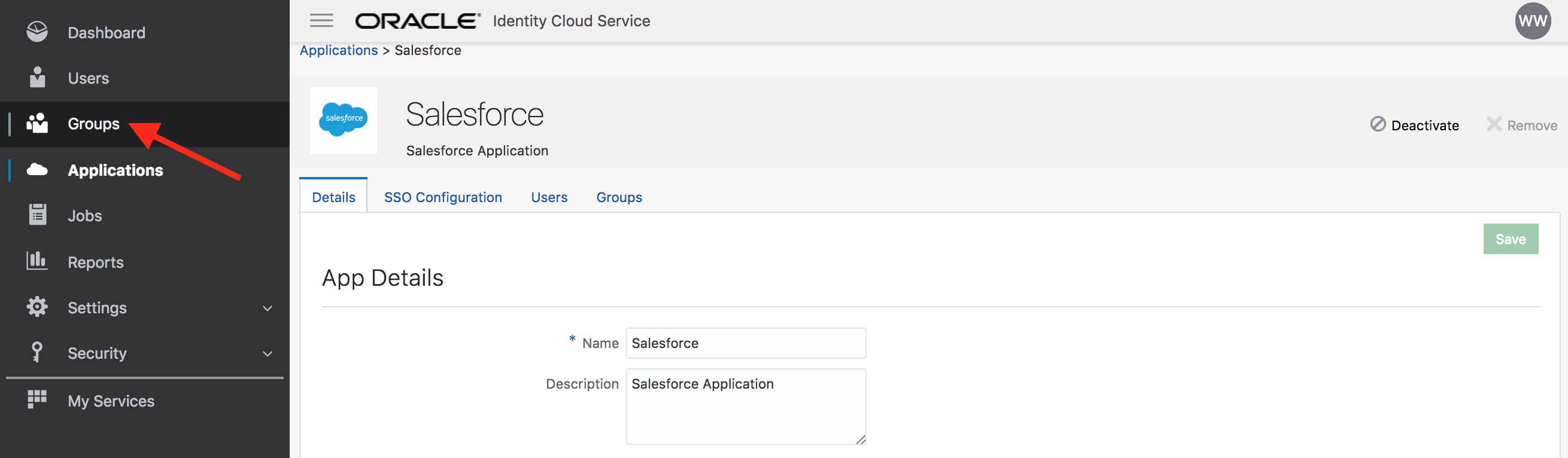This screenshot has width=1568, height=458.
Task: Switch to the SSO Configuration tab
Action: 443,197
